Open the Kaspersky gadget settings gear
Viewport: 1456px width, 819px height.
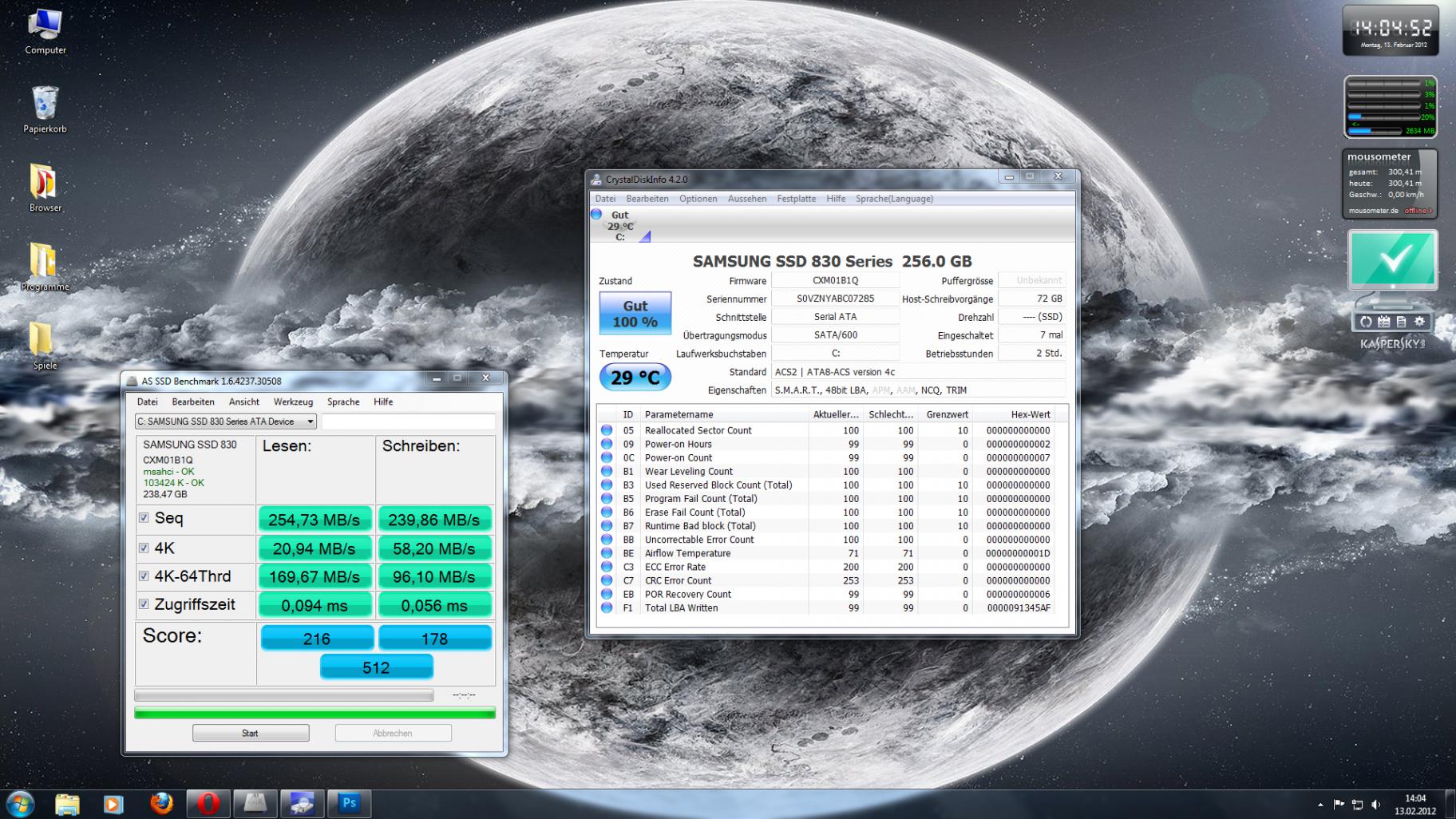pos(1419,322)
